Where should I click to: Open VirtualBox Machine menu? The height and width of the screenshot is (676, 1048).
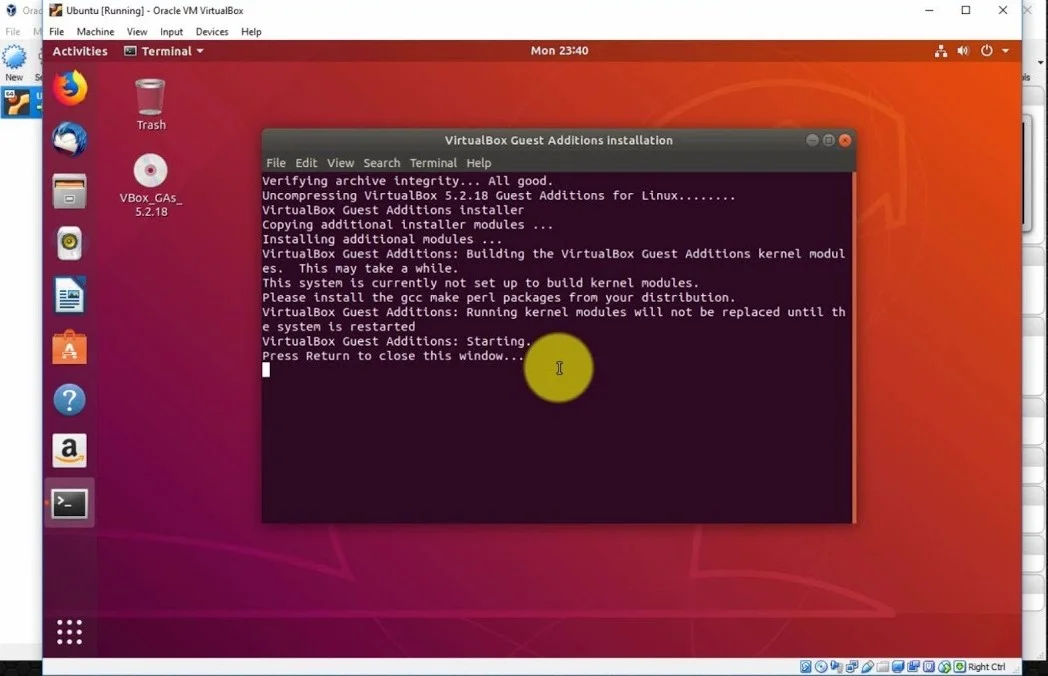[x=95, y=31]
